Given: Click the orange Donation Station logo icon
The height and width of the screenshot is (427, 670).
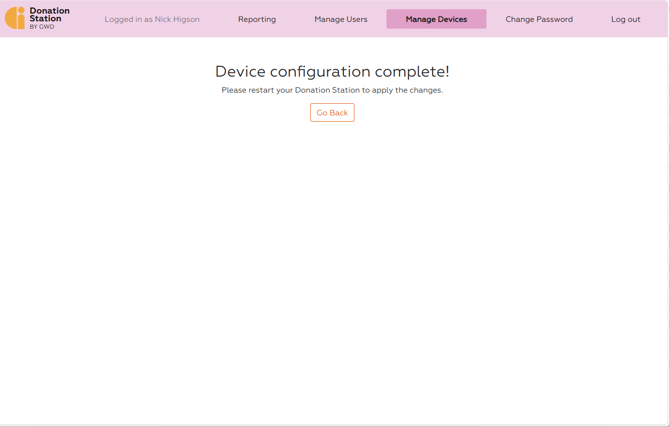Looking at the screenshot, I should click(x=15, y=18).
